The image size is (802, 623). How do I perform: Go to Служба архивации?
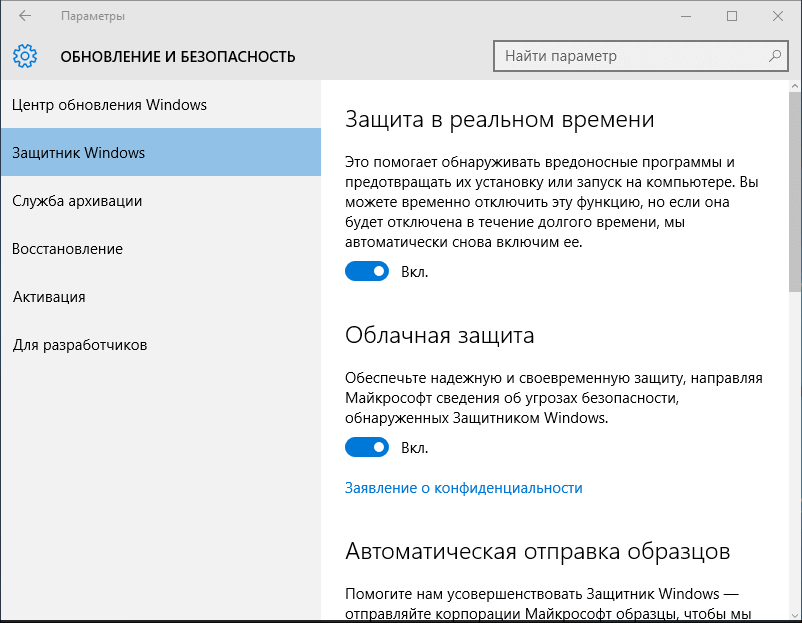[x=77, y=201]
